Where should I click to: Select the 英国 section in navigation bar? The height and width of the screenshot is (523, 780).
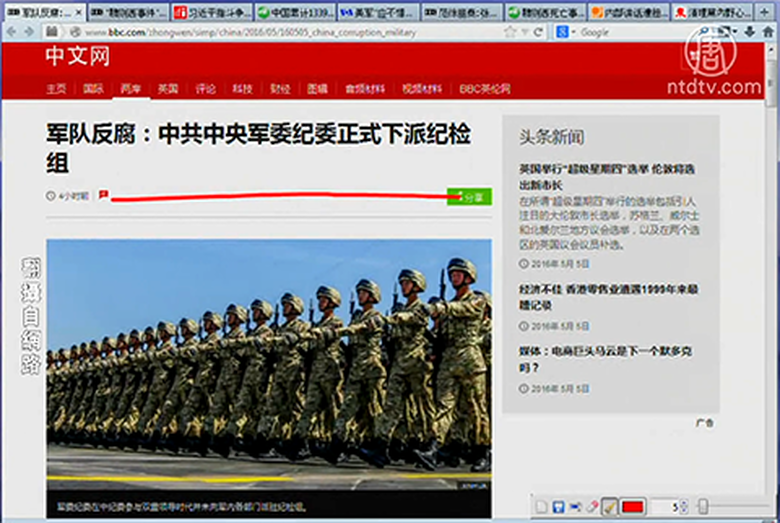click(x=167, y=89)
